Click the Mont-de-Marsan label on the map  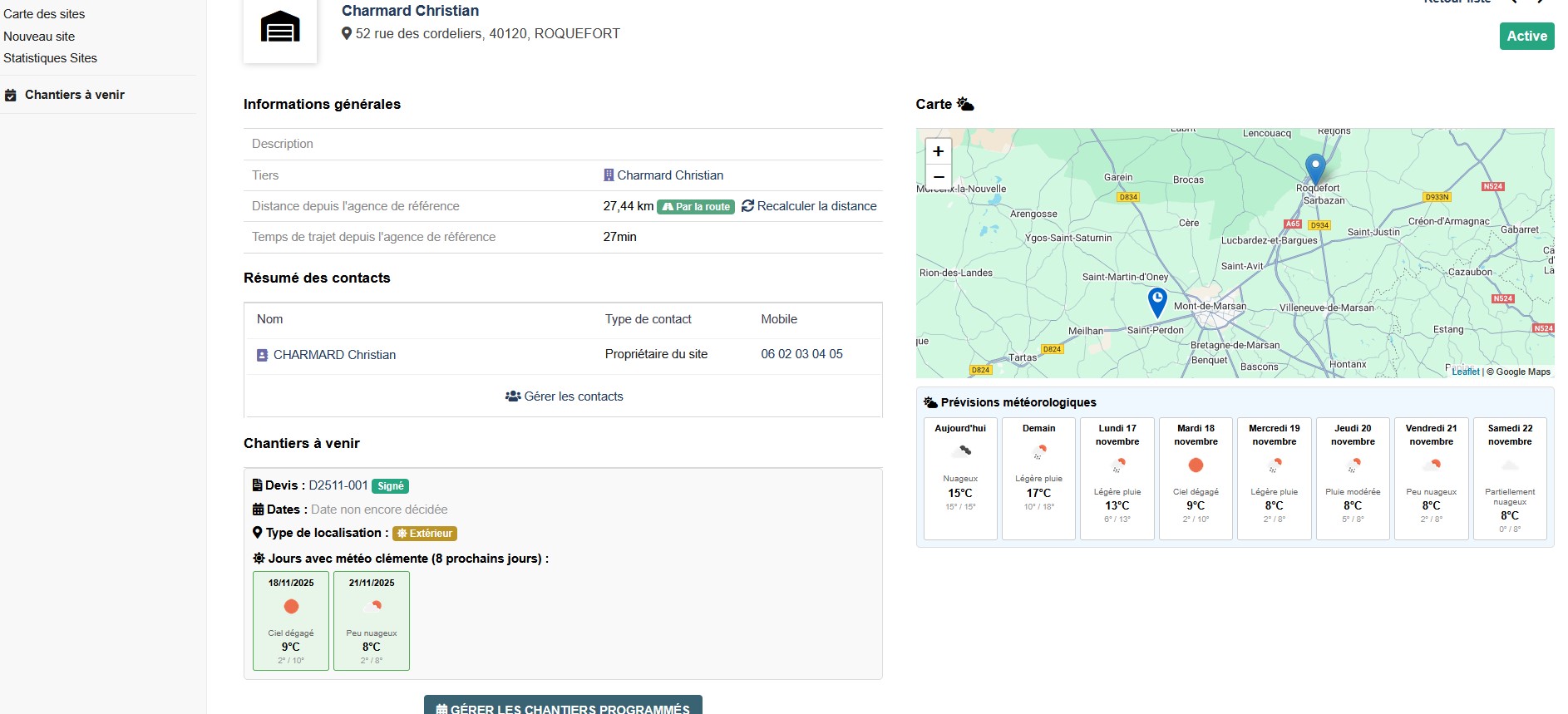pos(1210,306)
